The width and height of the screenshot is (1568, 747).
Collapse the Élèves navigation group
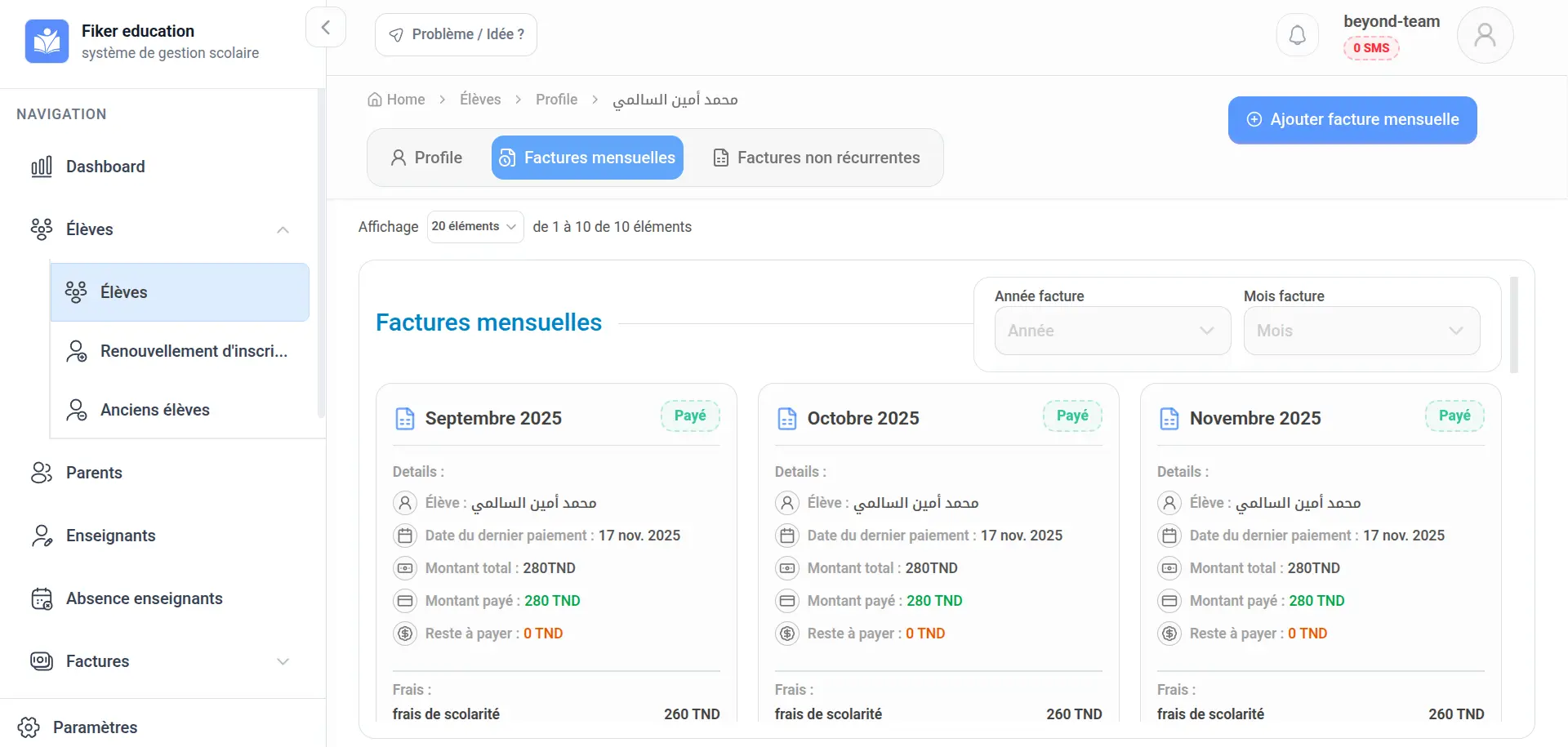coord(283,229)
